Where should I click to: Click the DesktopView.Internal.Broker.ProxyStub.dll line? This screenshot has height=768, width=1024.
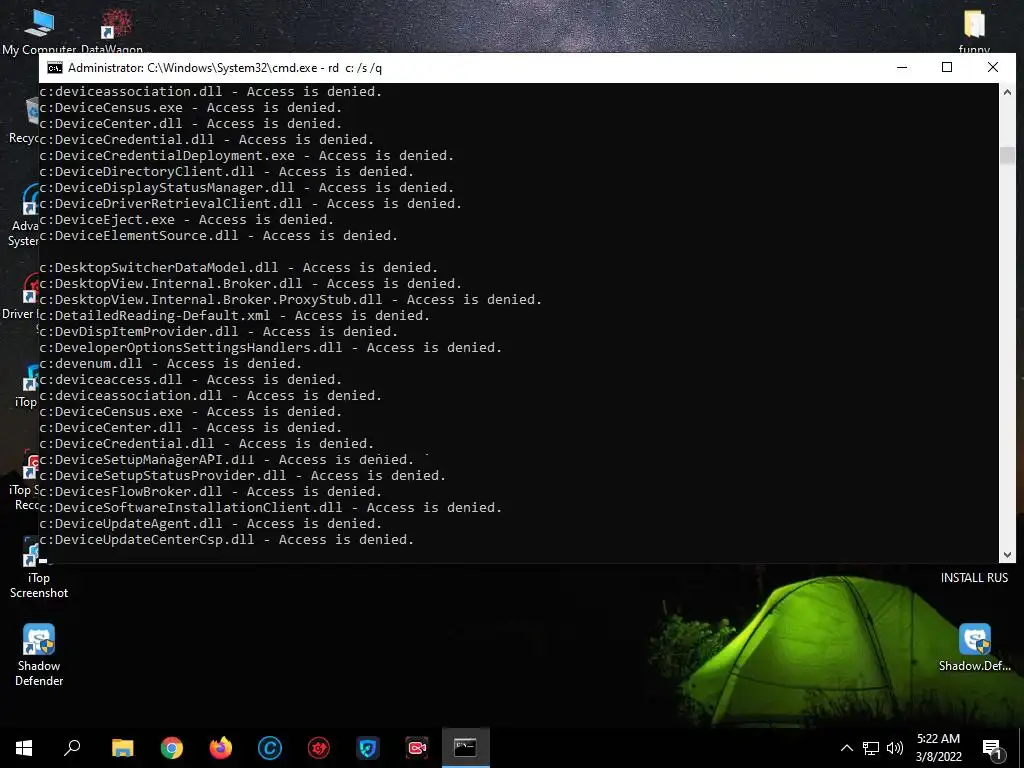point(291,300)
